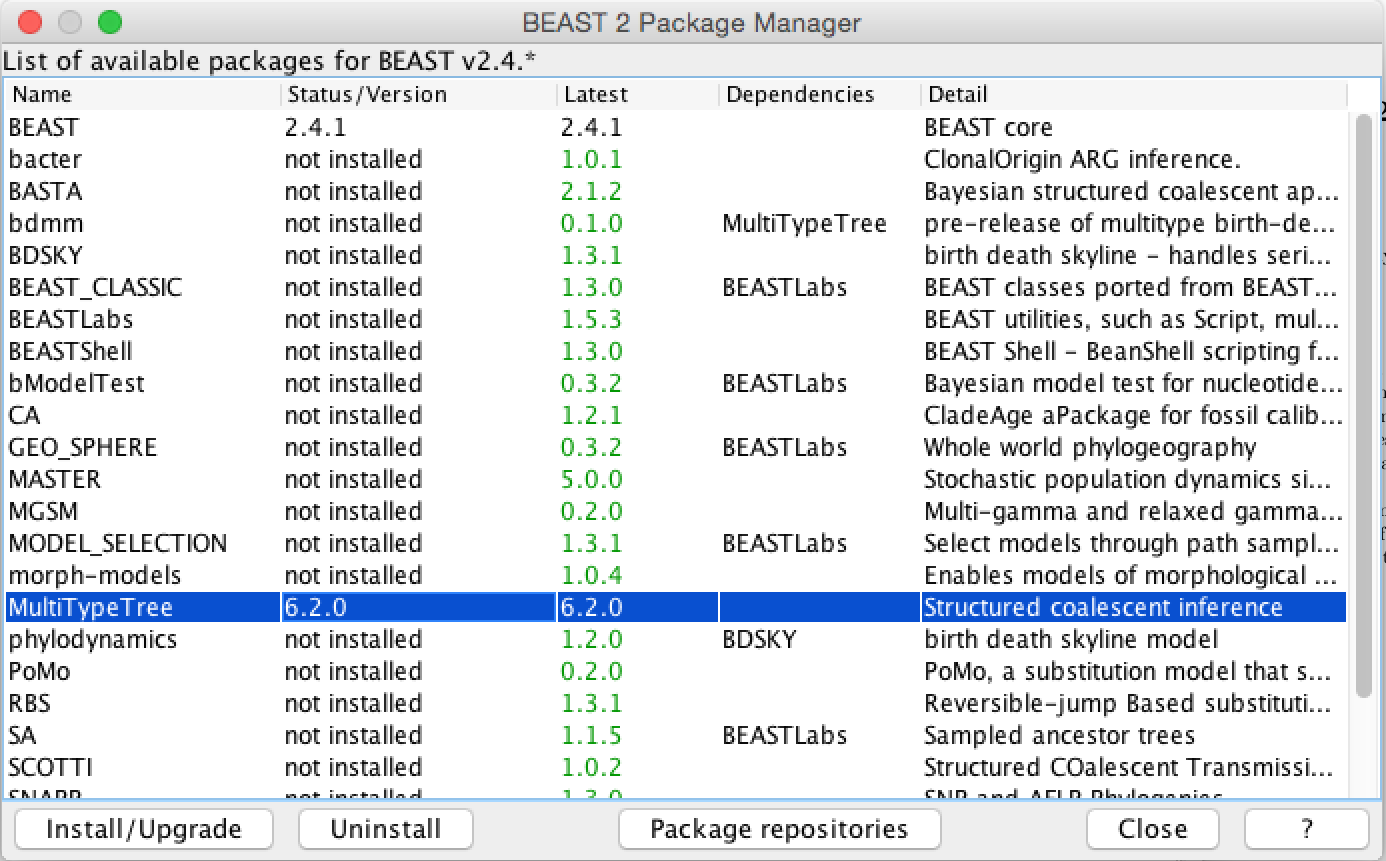Click the red close window button
Viewport: 1386px width, 861px height.
[30, 22]
